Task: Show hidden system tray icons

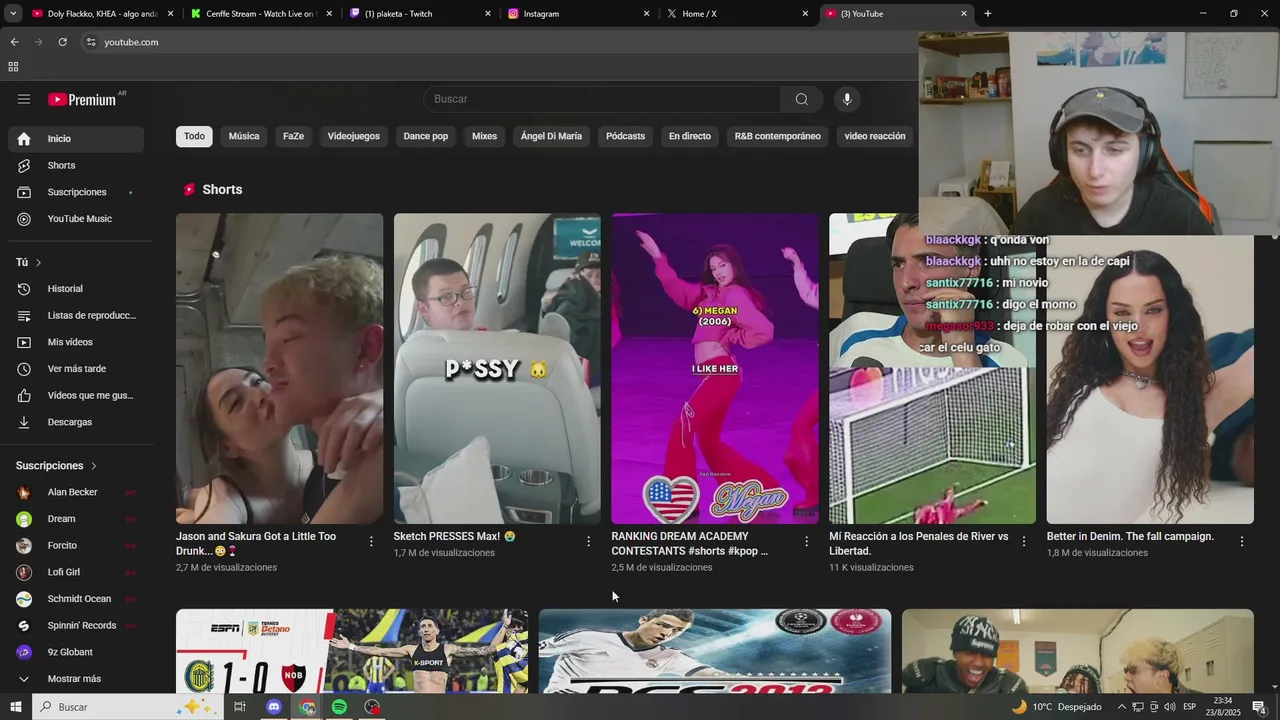Action: (x=1121, y=707)
